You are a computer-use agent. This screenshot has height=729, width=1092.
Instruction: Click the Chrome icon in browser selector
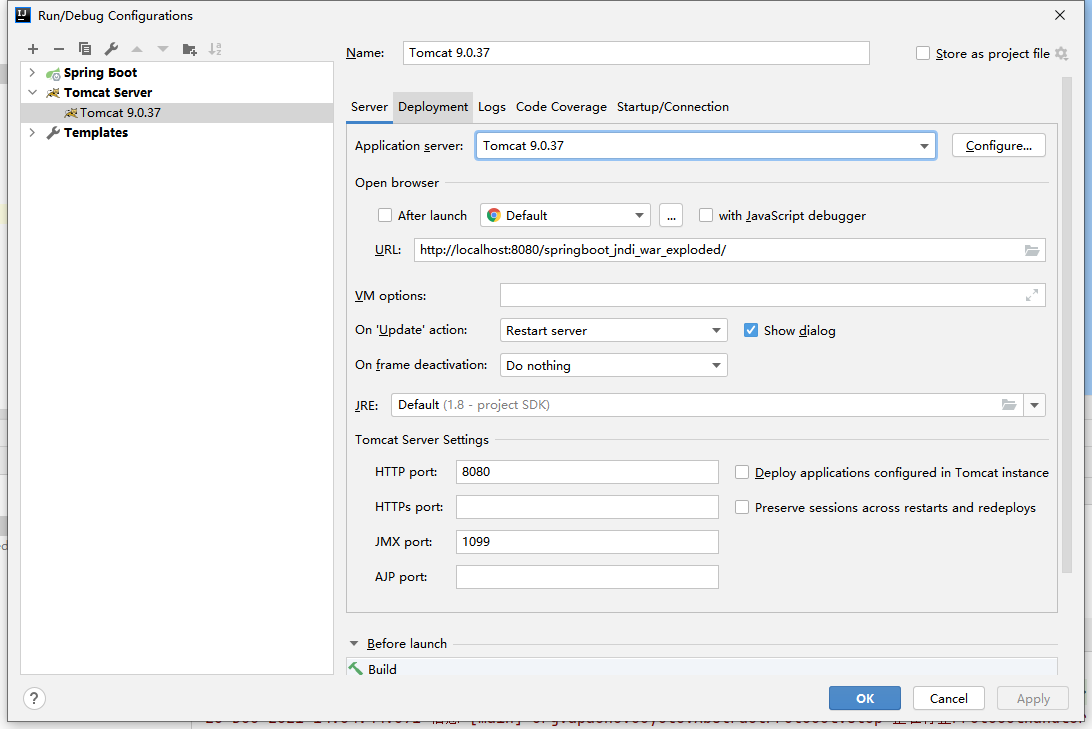coord(494,215)
